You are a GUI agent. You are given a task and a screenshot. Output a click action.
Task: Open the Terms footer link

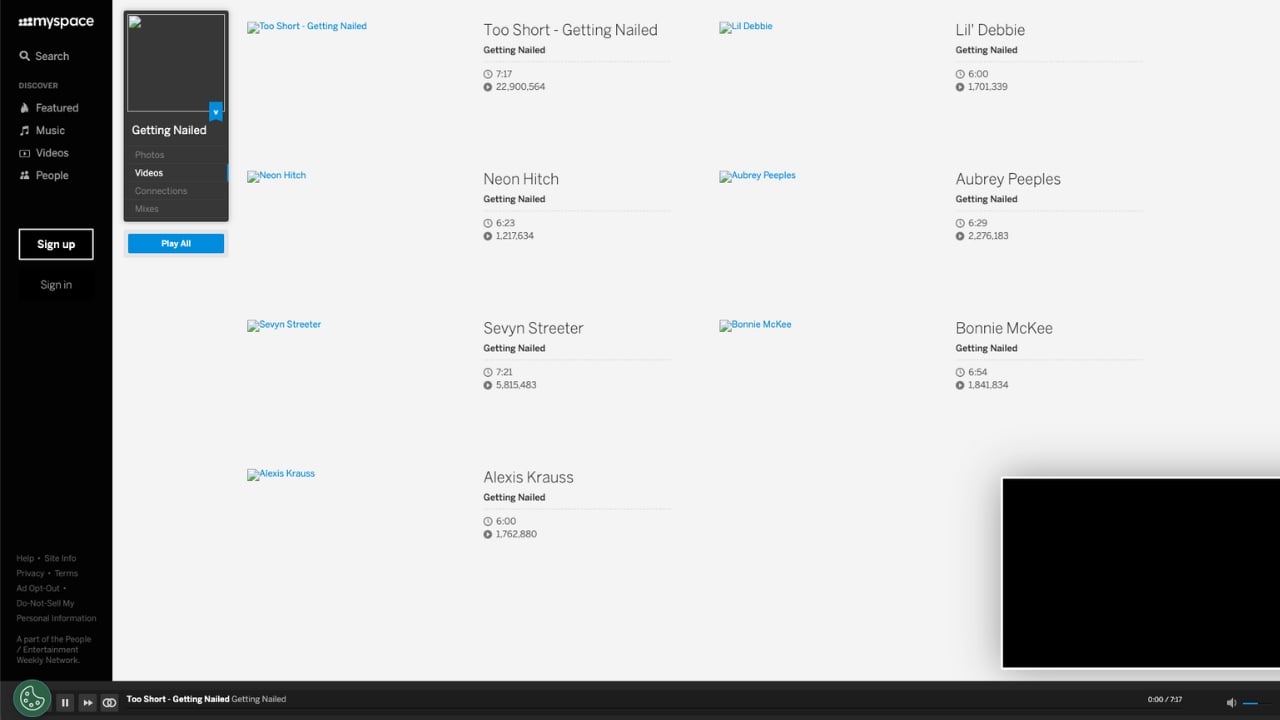(66, 574)
